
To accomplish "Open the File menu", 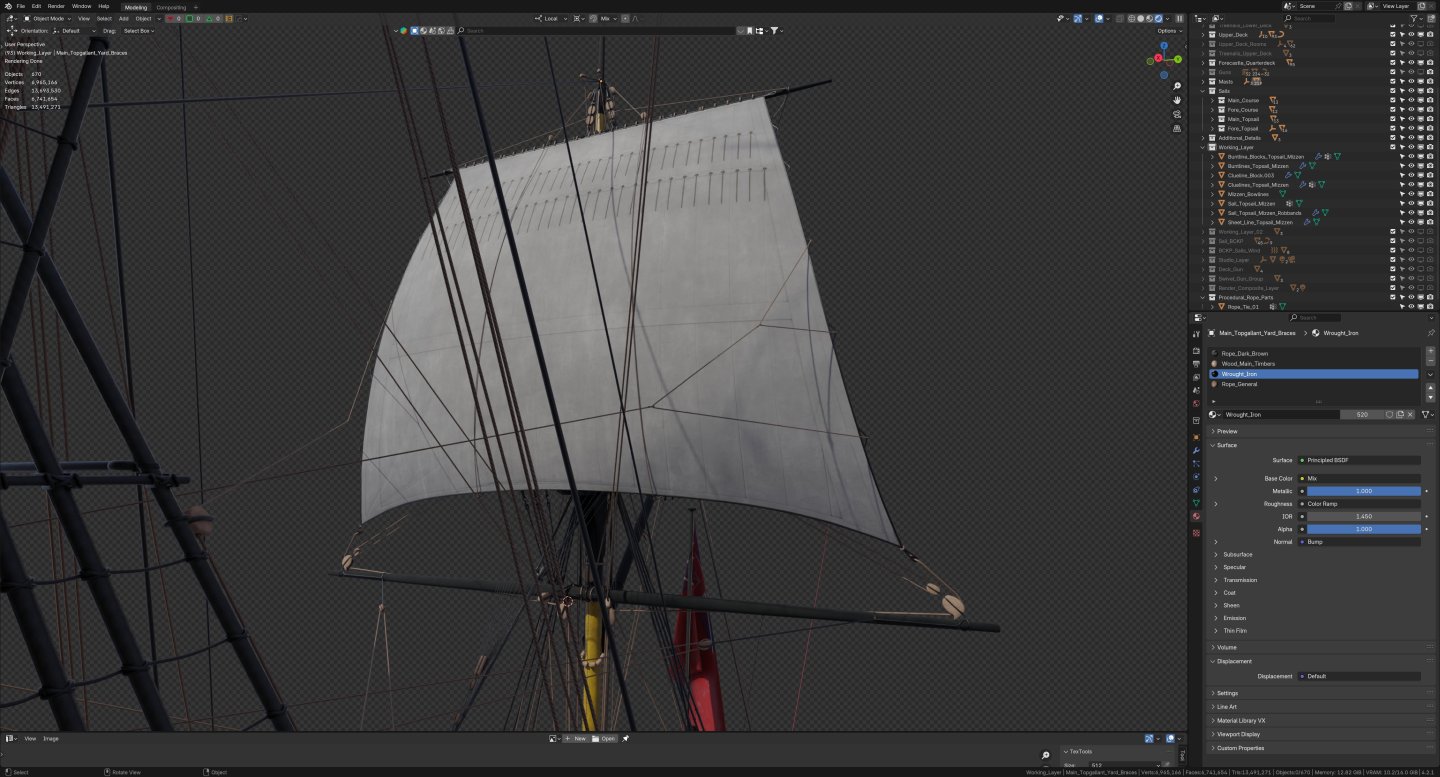I will (x=21, y=6).
